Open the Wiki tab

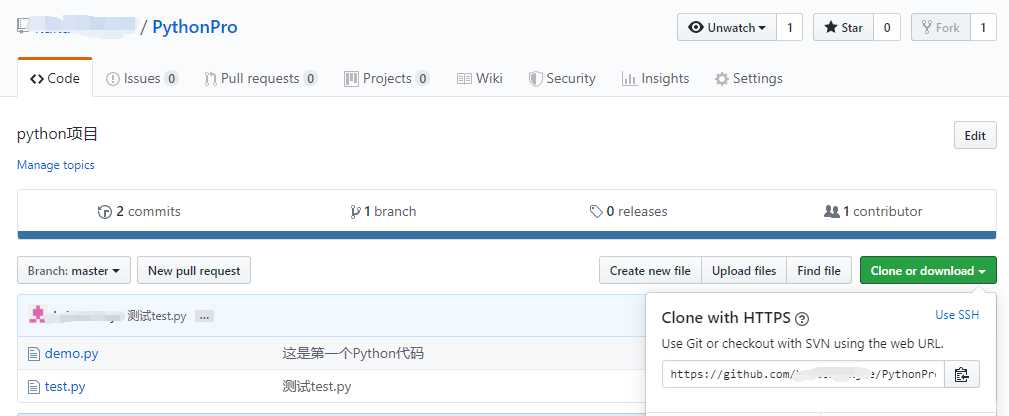pos(479,79)
